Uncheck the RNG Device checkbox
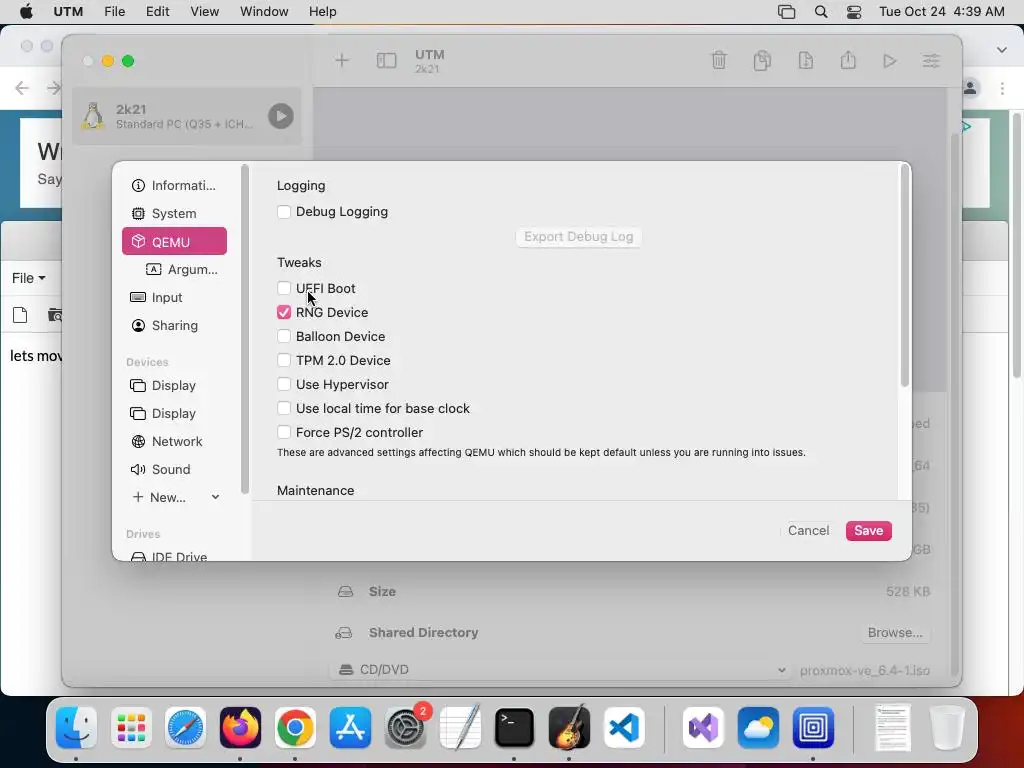This screenshot has height=768, width=1024. click(283, 312)
